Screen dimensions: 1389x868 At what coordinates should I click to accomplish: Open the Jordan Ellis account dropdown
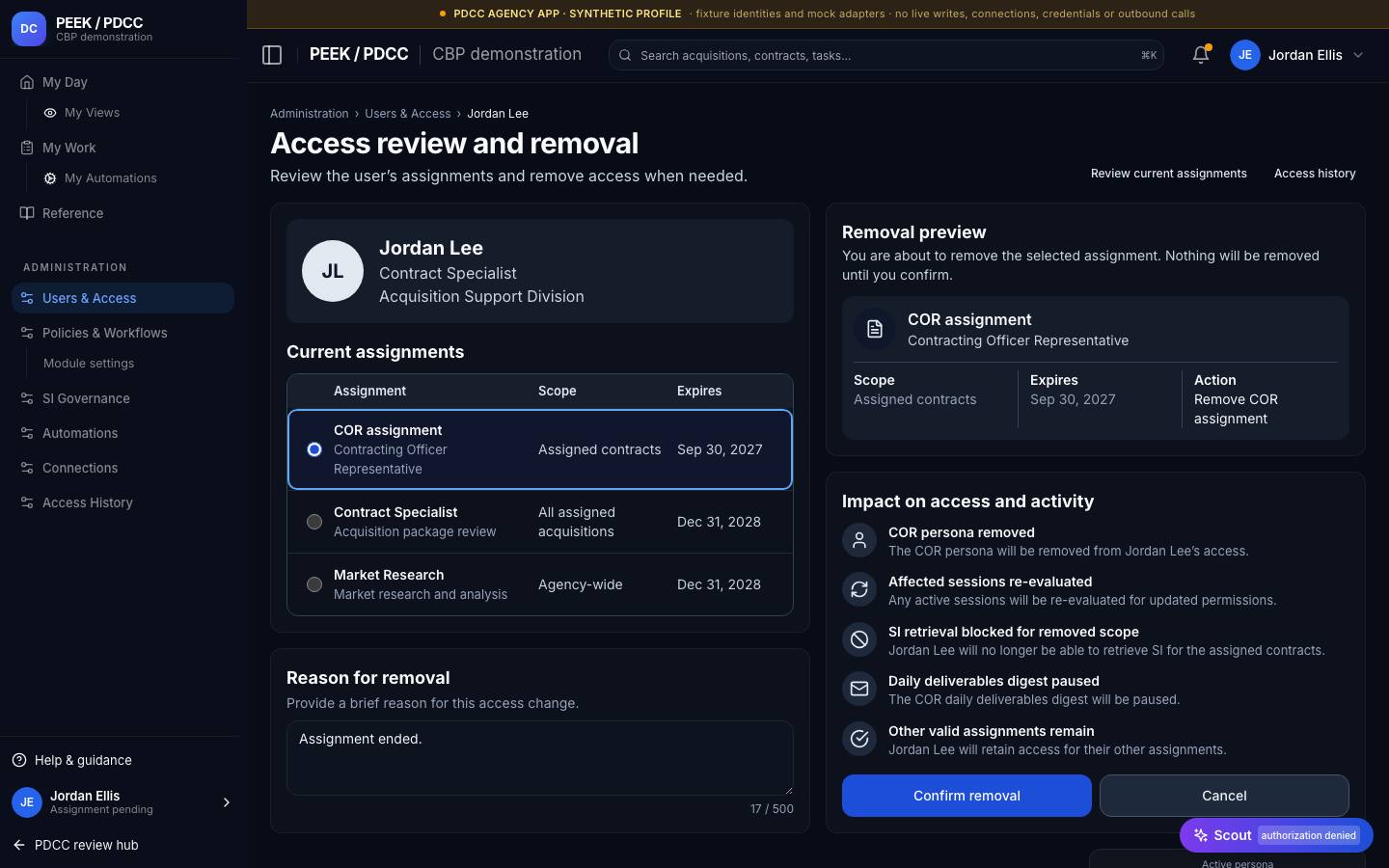pyautogui.click(x=1297, y=55)
